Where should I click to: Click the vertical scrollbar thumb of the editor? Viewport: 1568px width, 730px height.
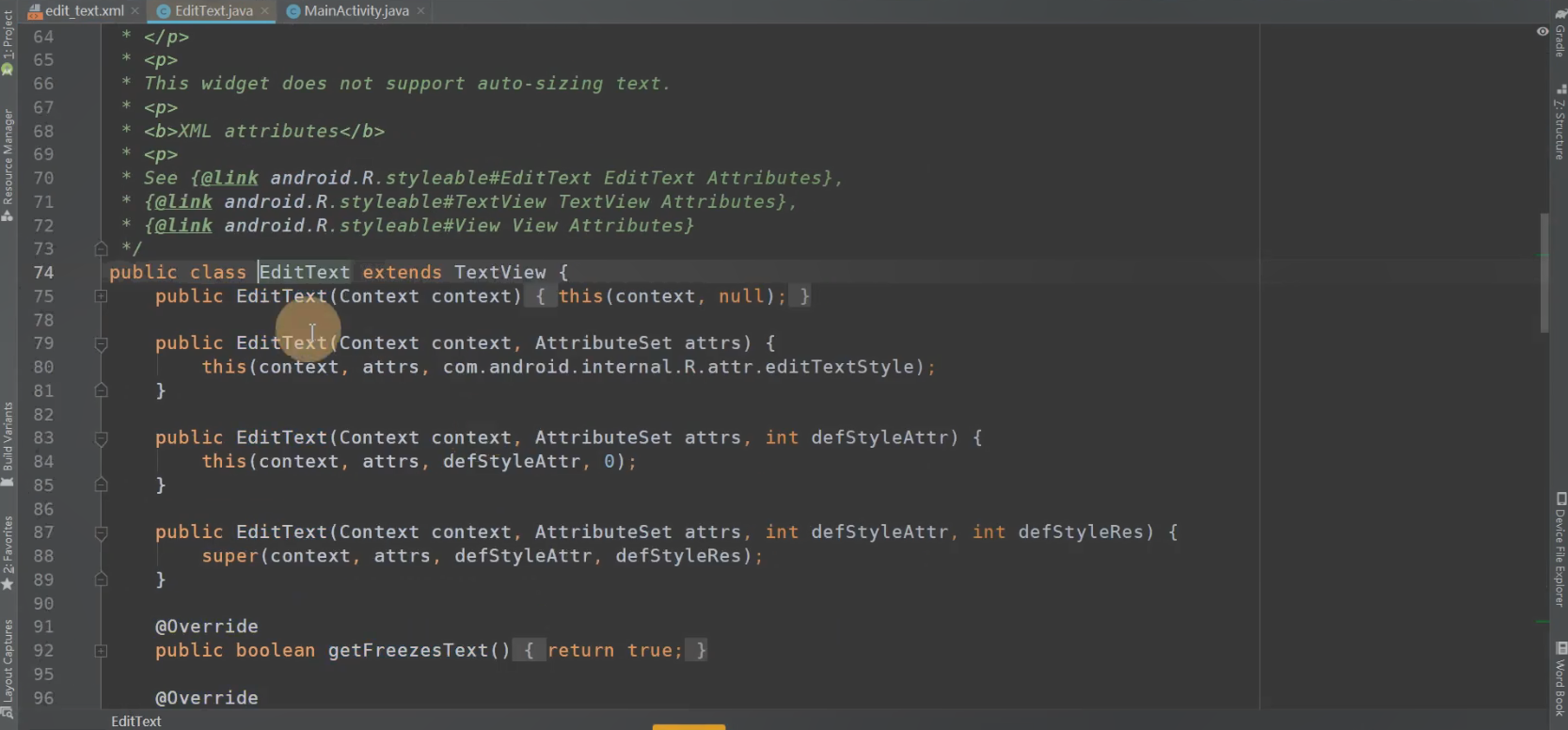[1544, 273]
